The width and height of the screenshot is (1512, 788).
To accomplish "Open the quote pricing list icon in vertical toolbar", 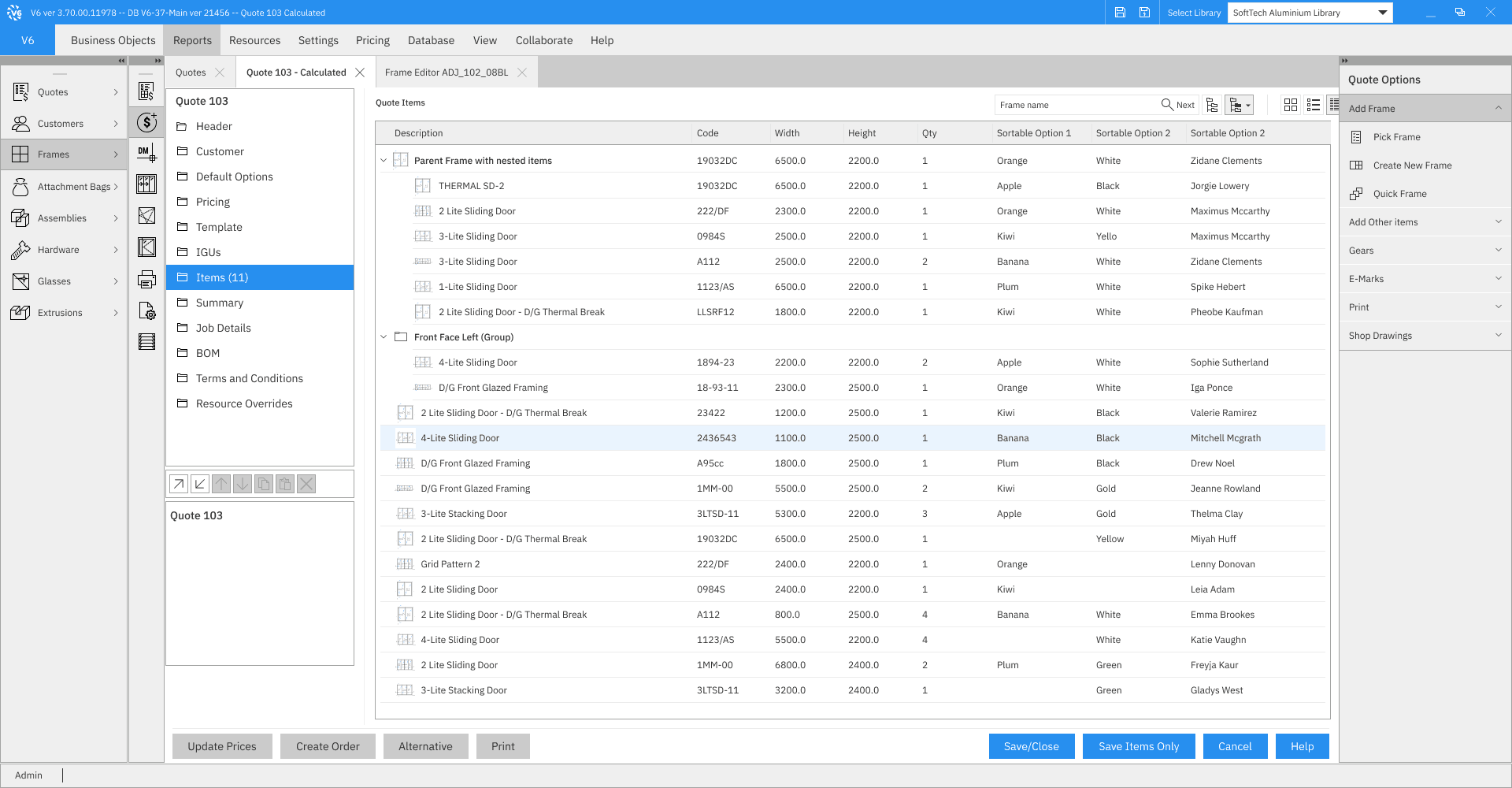I will click(x=146, y=91).
